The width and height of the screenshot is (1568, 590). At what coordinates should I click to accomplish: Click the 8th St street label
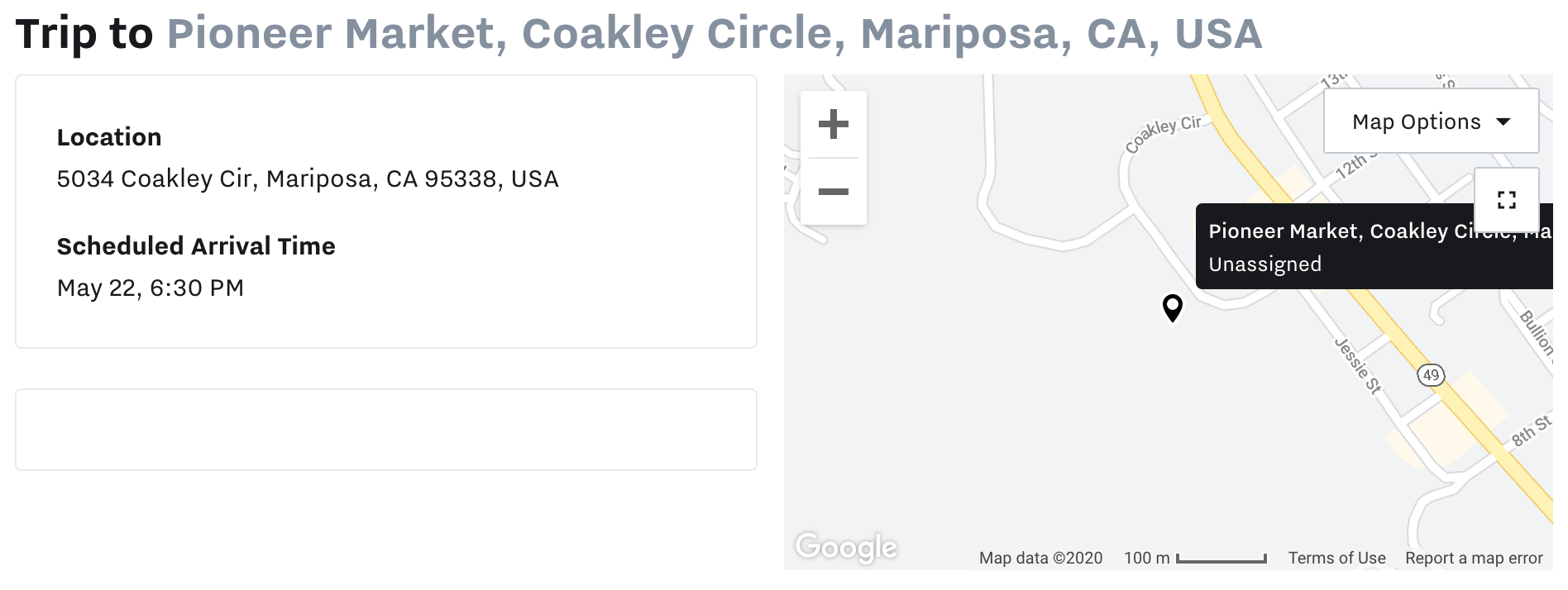click(1531, 431)
